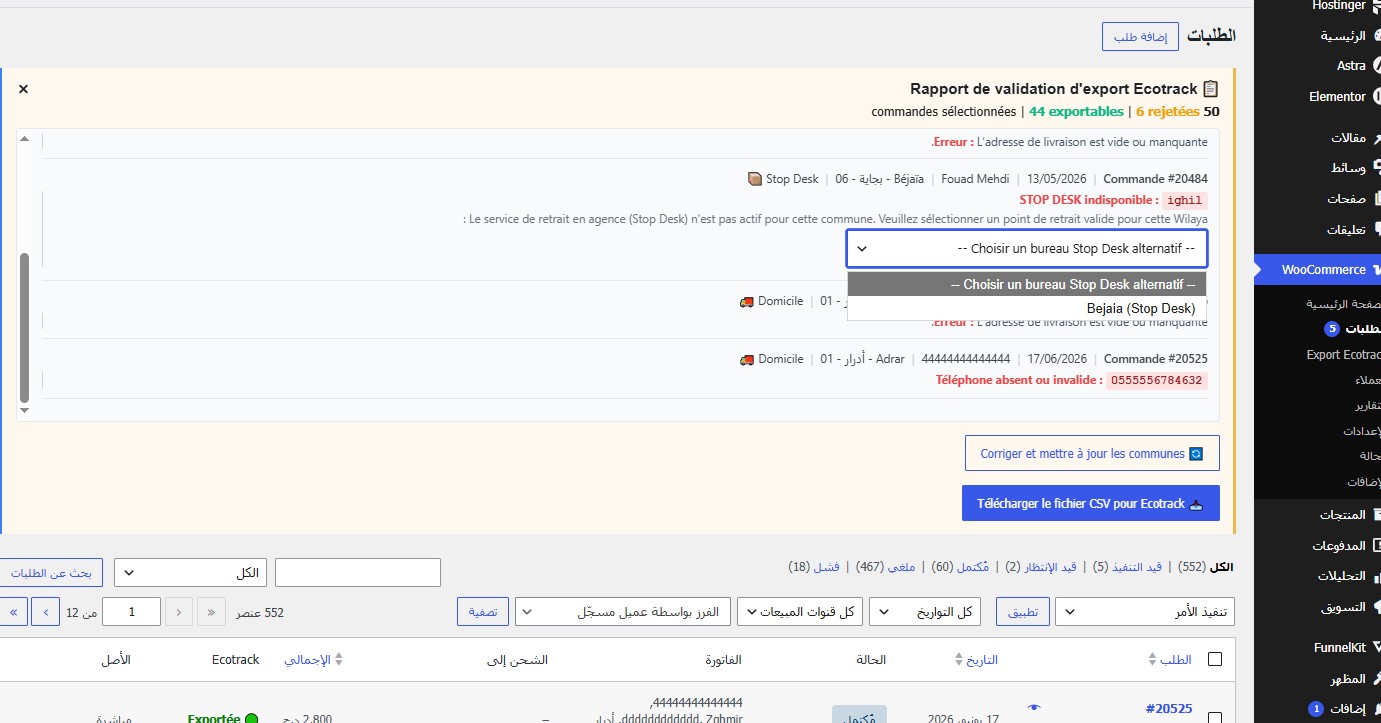Click the invalid phone number 0555556784632

click(x=1156, y=381)
